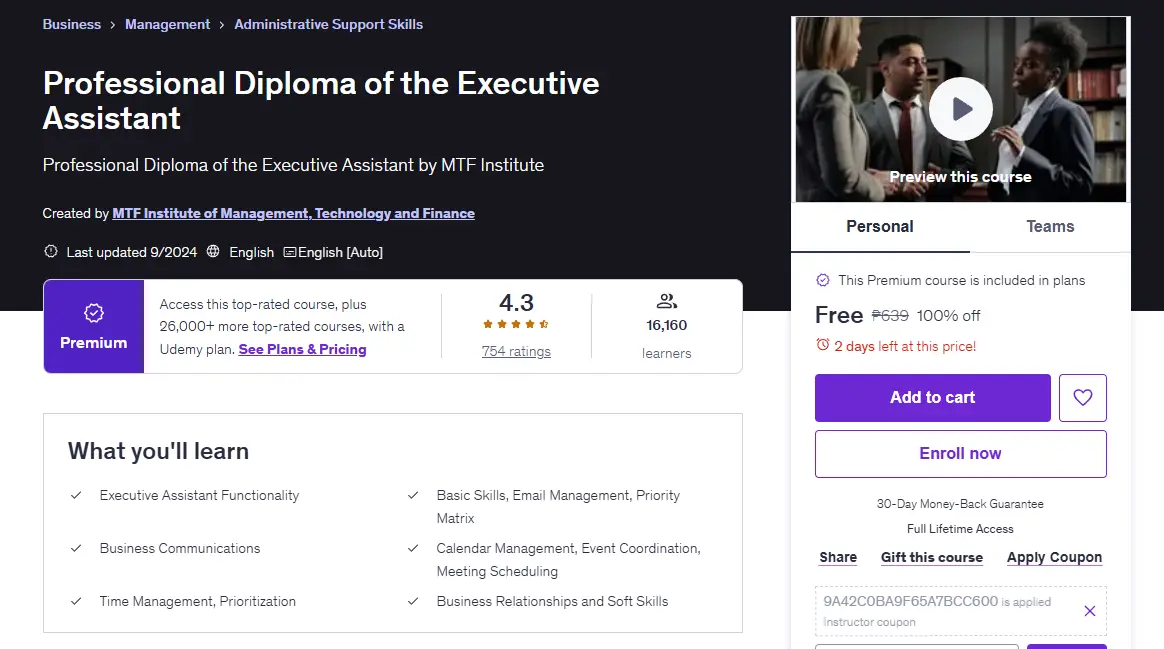
Task: Switch to the Teams tab
Action: 1050,226
